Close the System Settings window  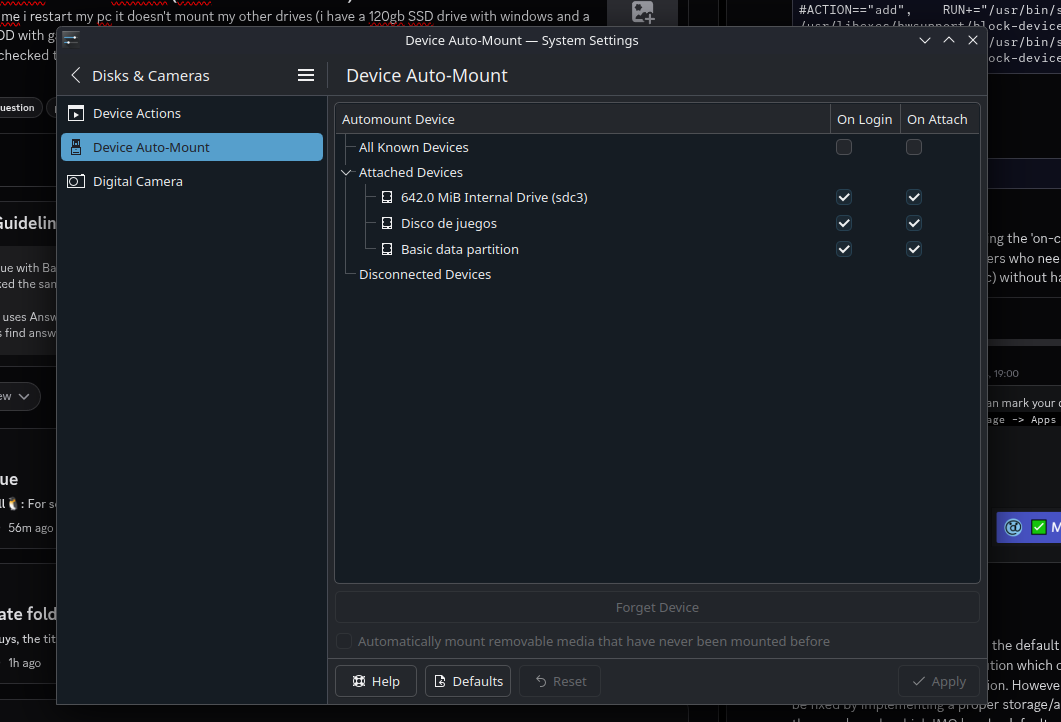tap(973, 41)
